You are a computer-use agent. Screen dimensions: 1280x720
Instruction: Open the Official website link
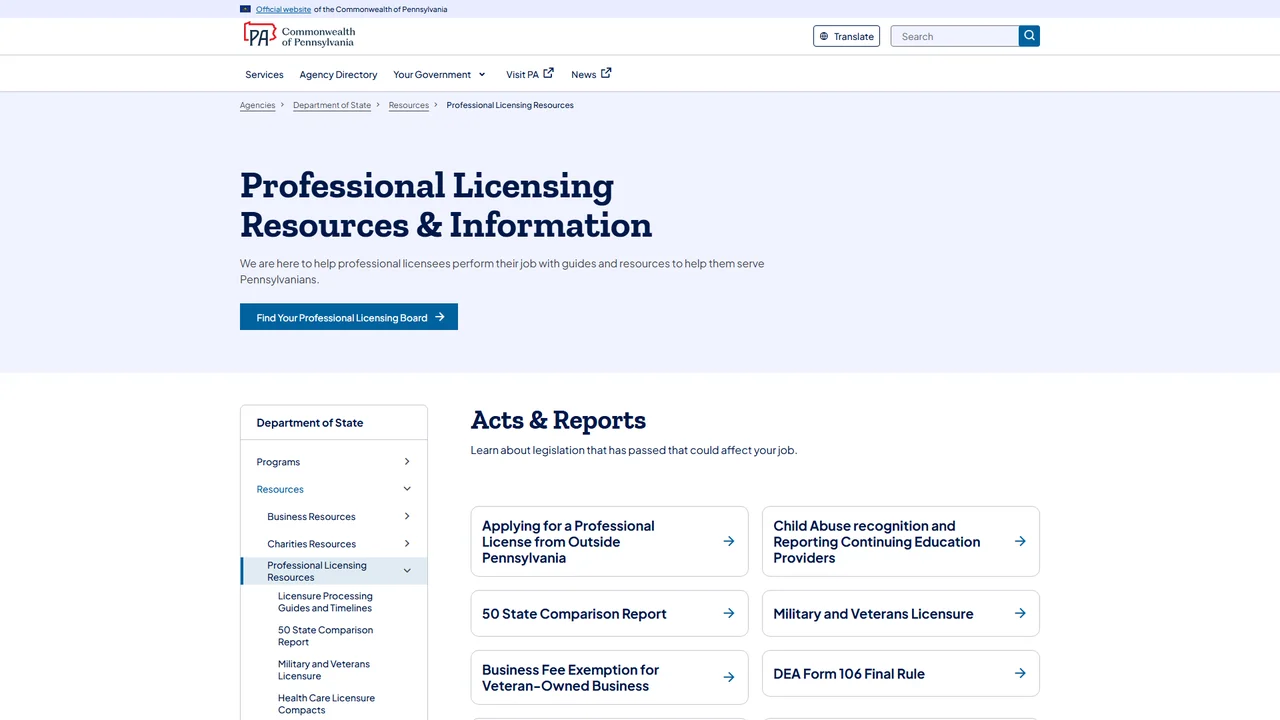coord(283,9)
